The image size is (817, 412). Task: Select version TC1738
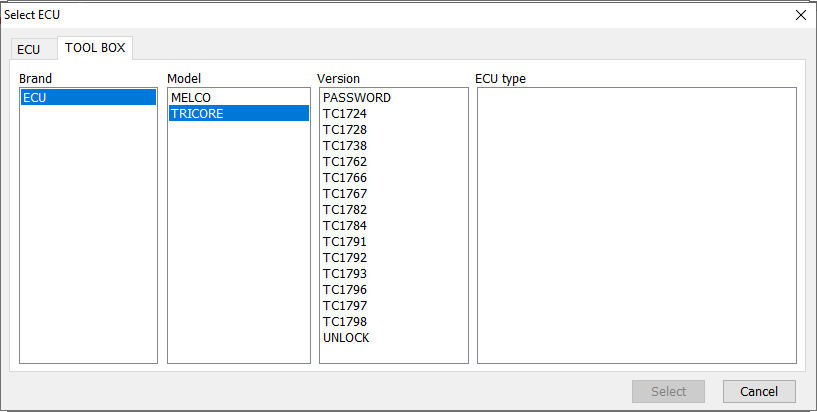[344, 146]
